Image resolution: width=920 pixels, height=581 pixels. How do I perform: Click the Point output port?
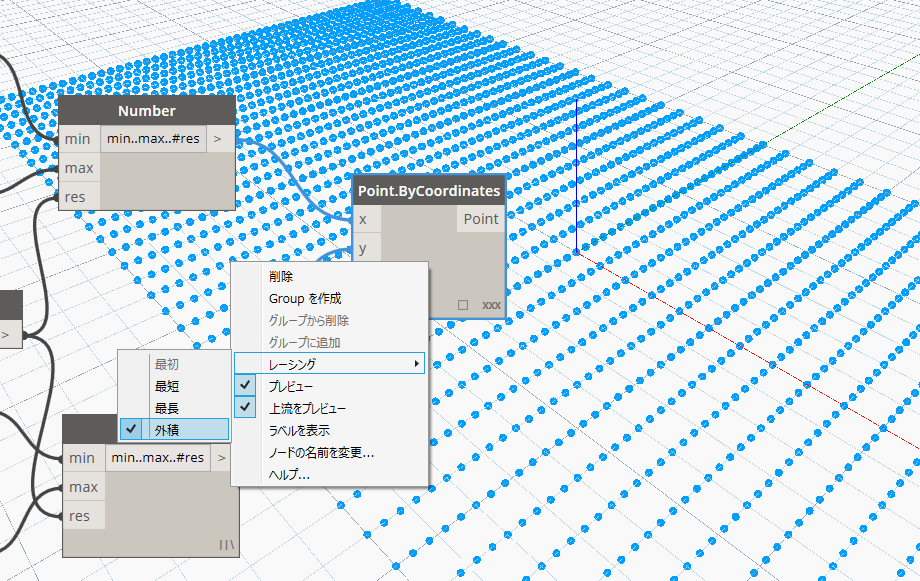[x=481, y=219]
